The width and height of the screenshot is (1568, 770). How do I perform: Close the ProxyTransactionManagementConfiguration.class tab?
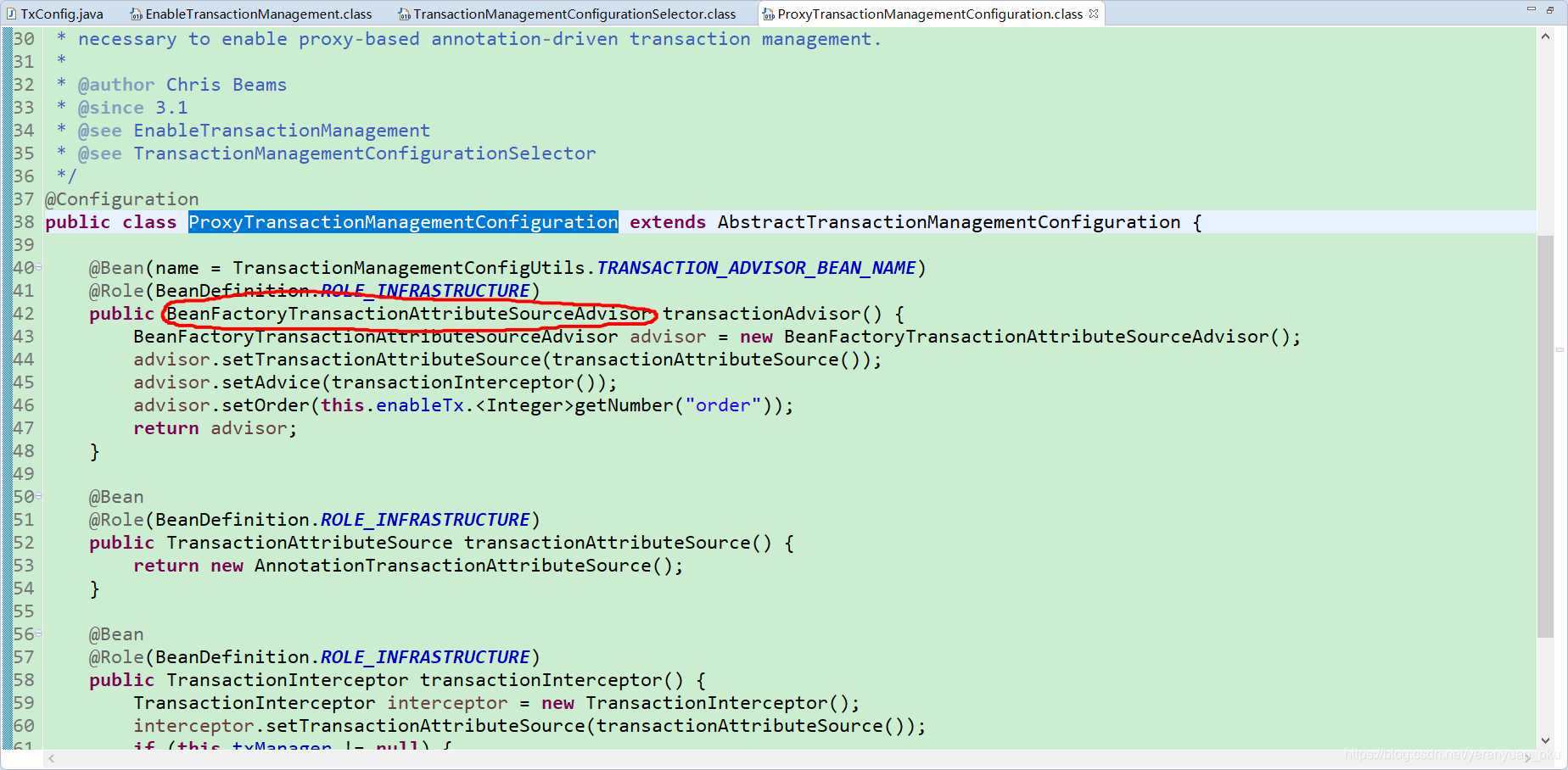(1094, 14)
